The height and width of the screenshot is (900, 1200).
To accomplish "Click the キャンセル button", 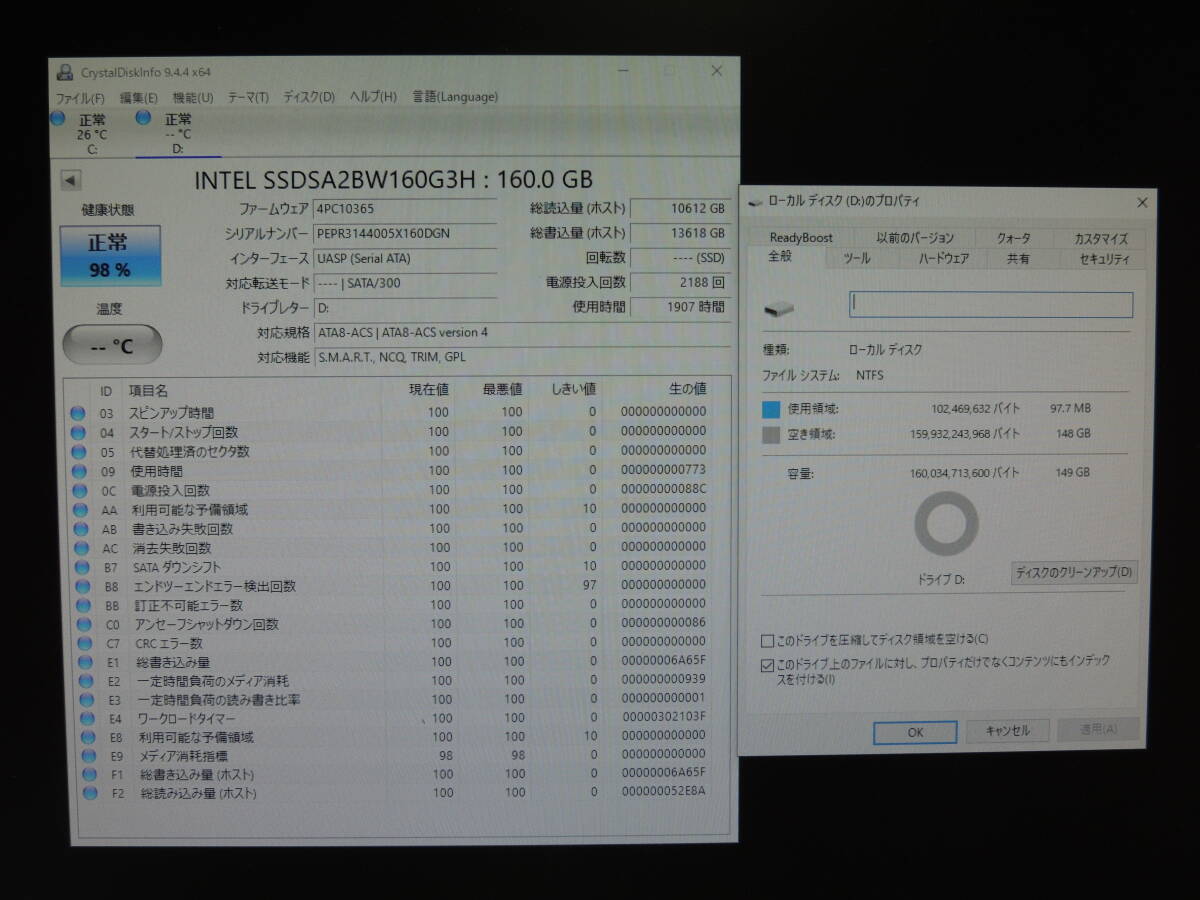I will pyautogui.click(x=1007, y=731).
